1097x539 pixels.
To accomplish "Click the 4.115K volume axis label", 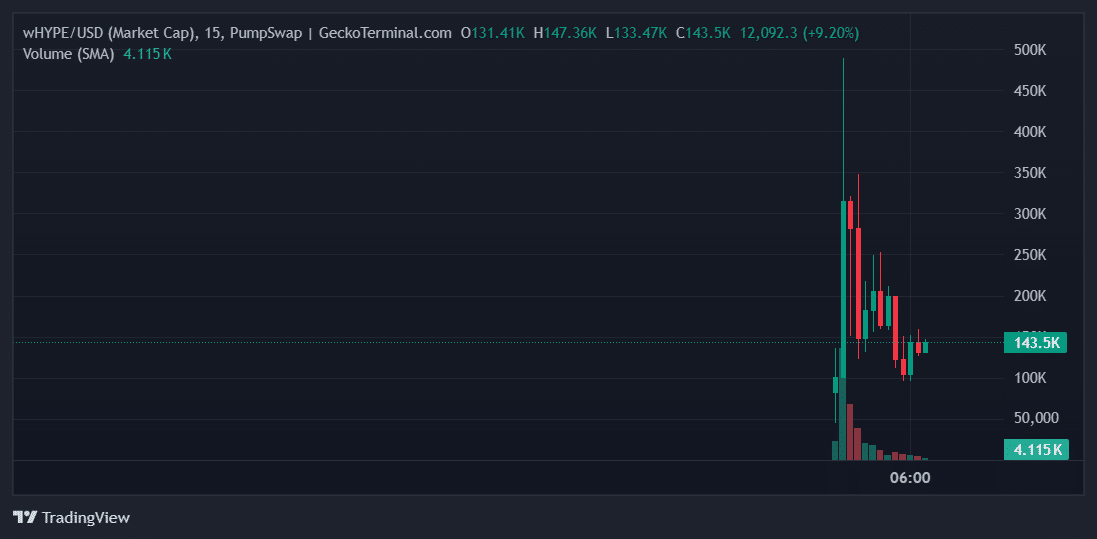I will pos(1036,449).
